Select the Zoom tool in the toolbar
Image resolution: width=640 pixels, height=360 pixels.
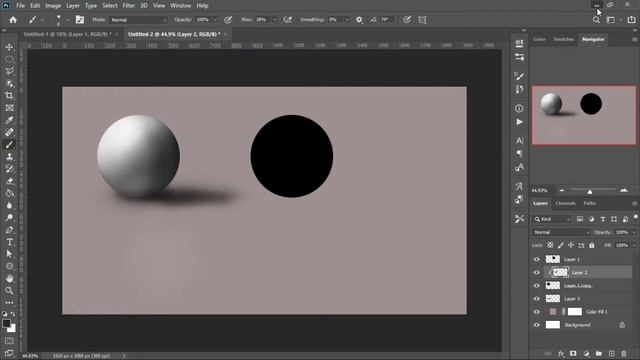9,291
